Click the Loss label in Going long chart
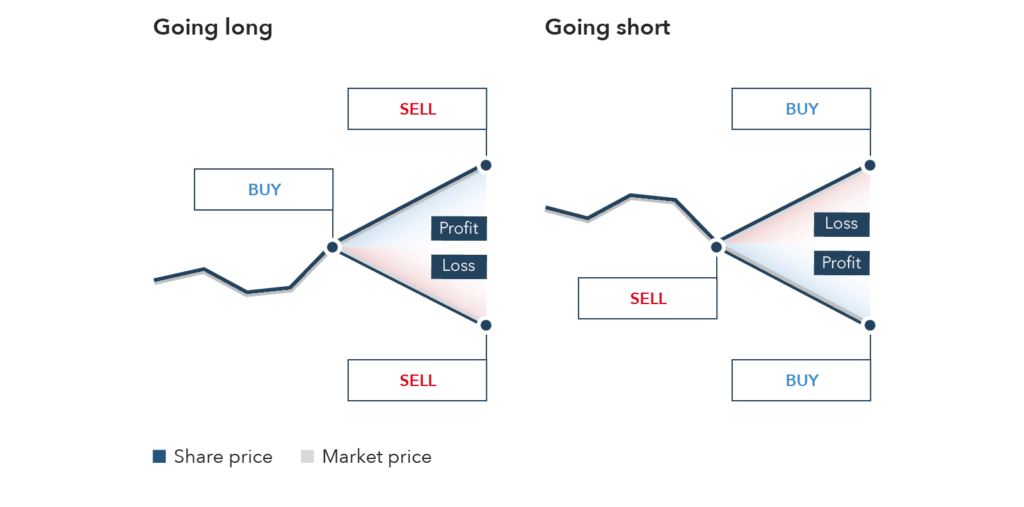 click(x=459, y=266)
